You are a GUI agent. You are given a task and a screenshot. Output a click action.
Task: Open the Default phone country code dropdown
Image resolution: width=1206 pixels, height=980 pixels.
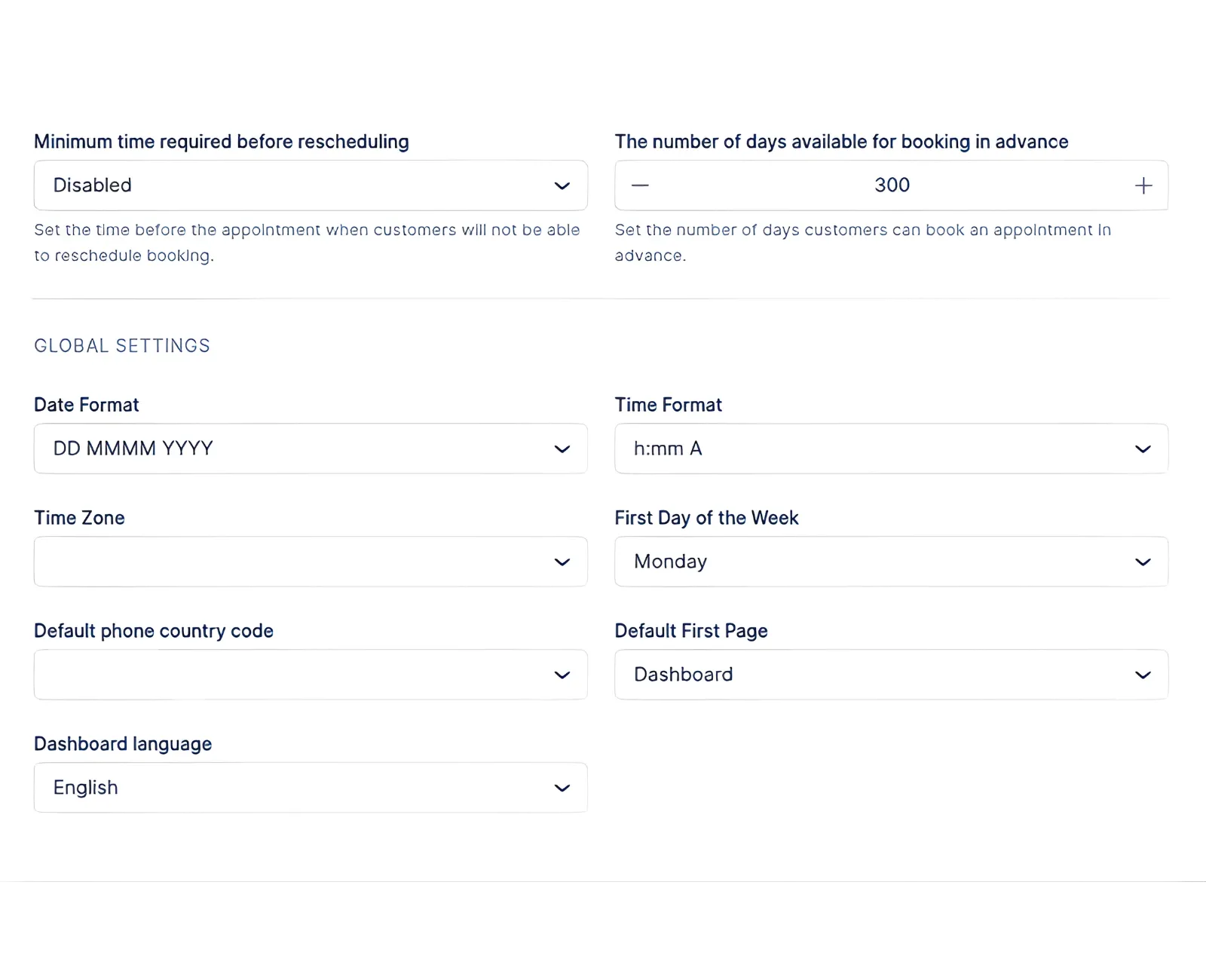pyautogui.click(x=311, y=675)
